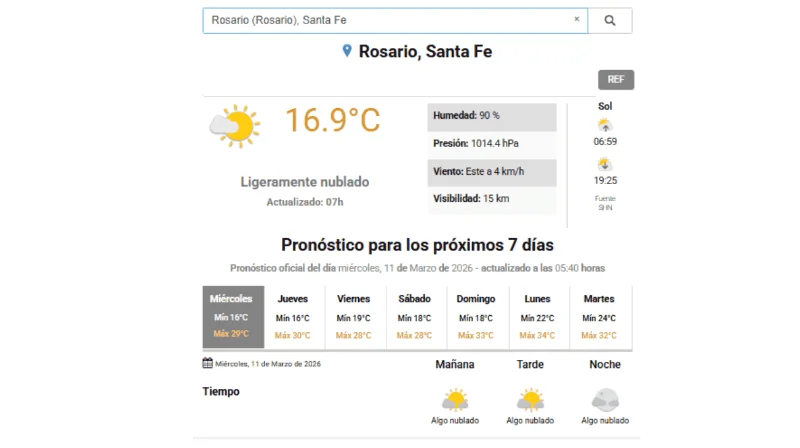Click the Sol label
The image size is (800, 448).
click(x=605, y=106)
